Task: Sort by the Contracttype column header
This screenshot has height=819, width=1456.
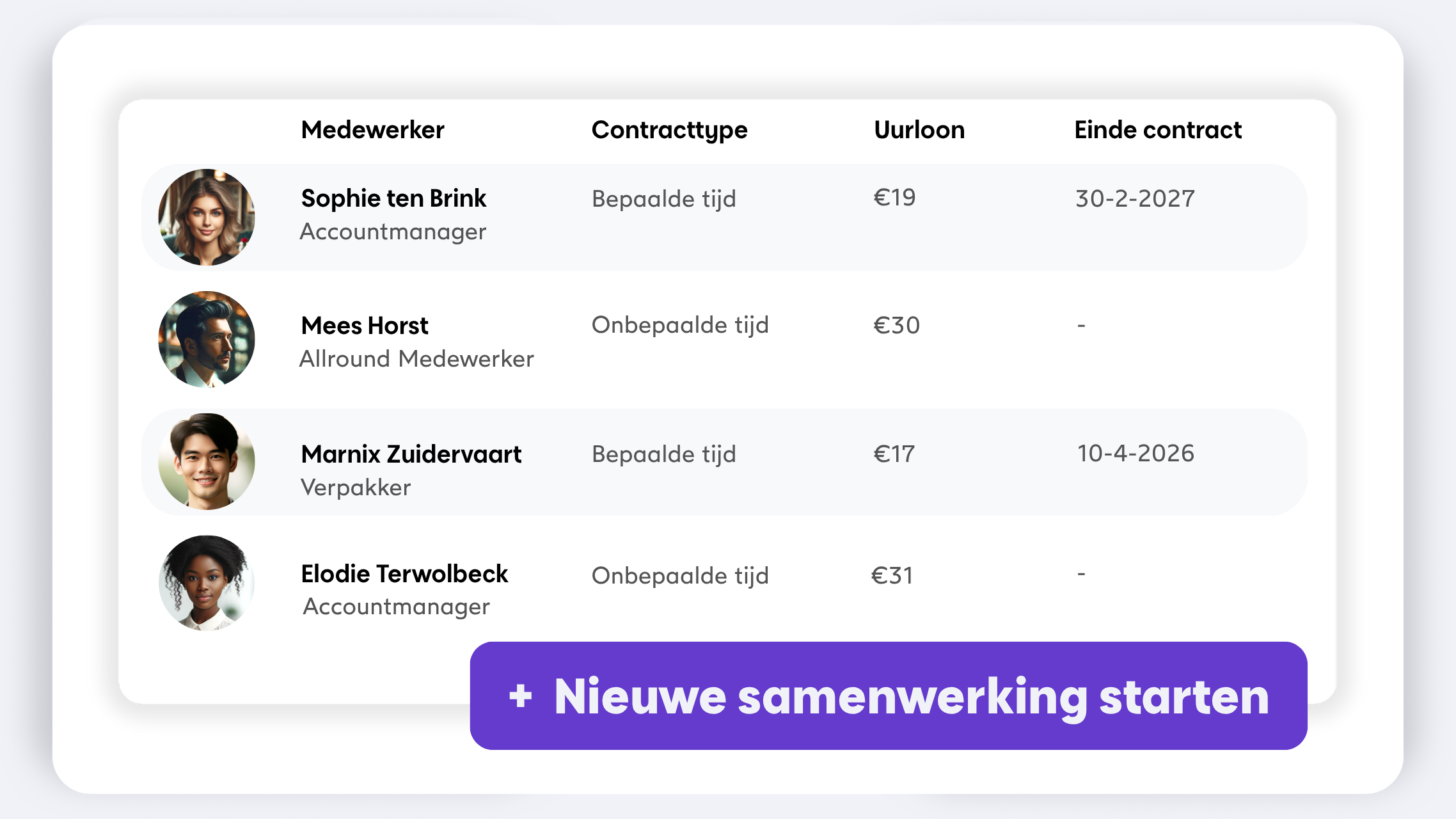Action: pyautogui.click(x=669, y=130)
